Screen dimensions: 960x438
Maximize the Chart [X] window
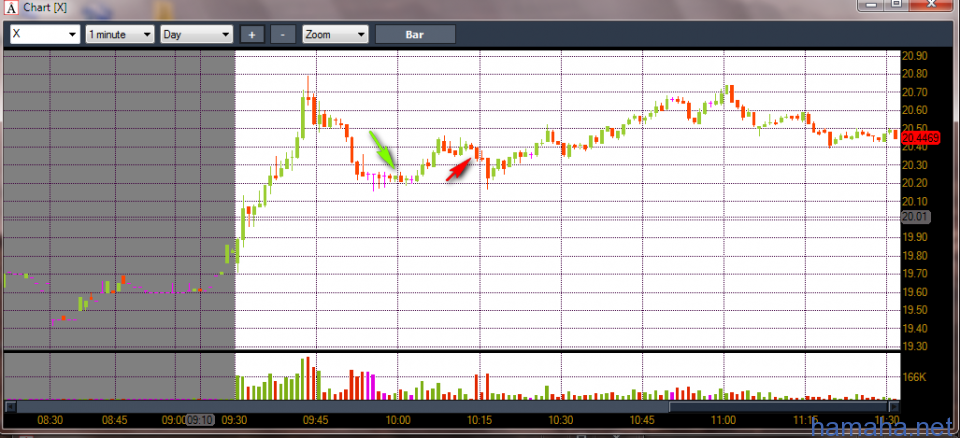pyautogui.click(x=896, y=4)
